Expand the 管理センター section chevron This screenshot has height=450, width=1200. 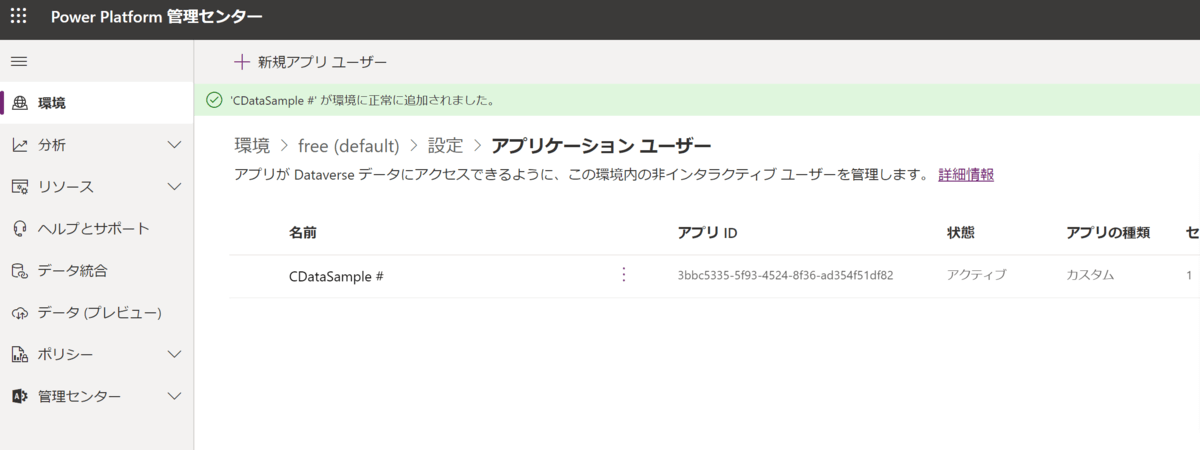pyautogui.click(x=174, y=397)
